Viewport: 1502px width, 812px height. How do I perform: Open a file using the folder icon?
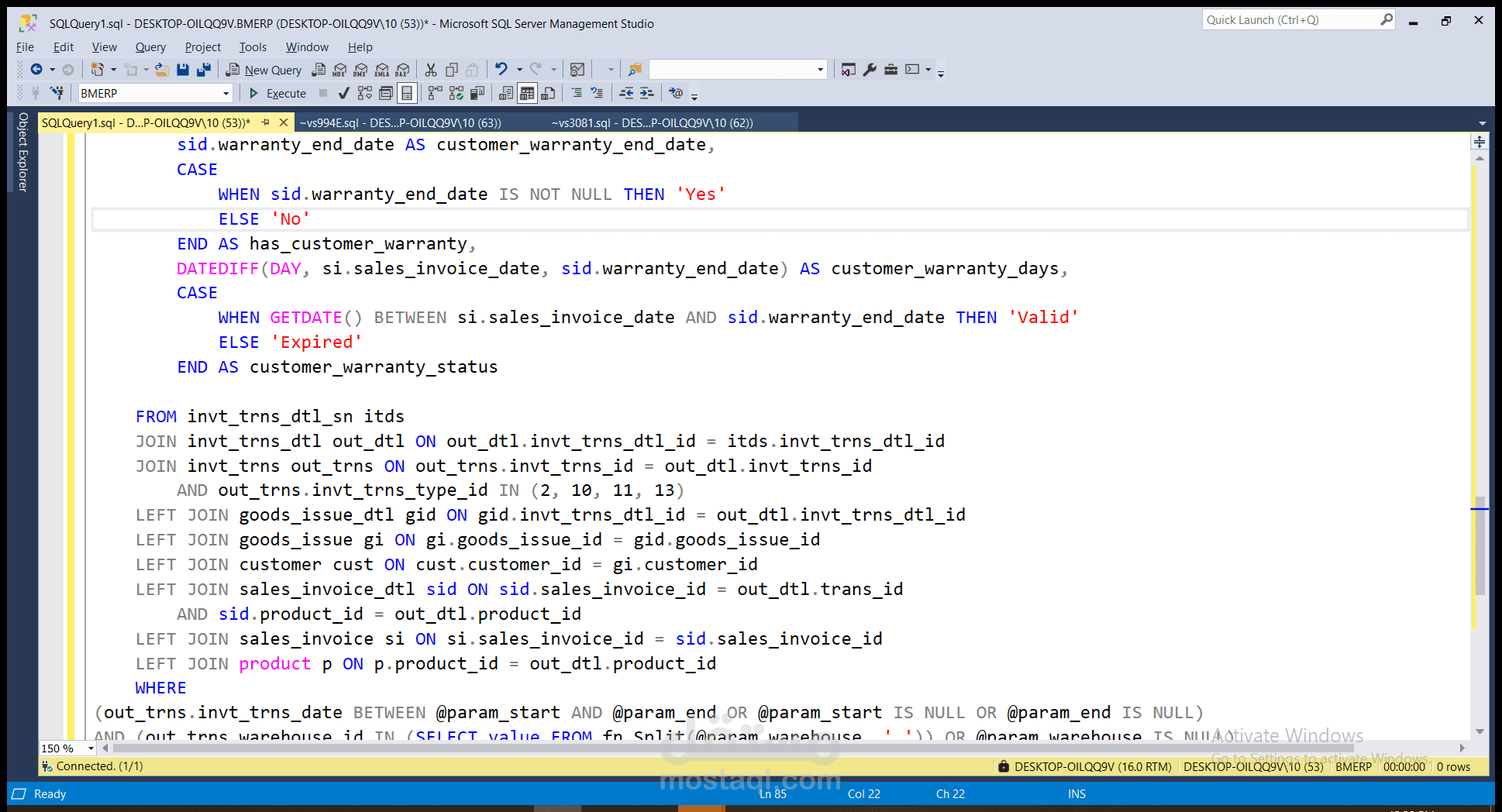tap(162, 70)
